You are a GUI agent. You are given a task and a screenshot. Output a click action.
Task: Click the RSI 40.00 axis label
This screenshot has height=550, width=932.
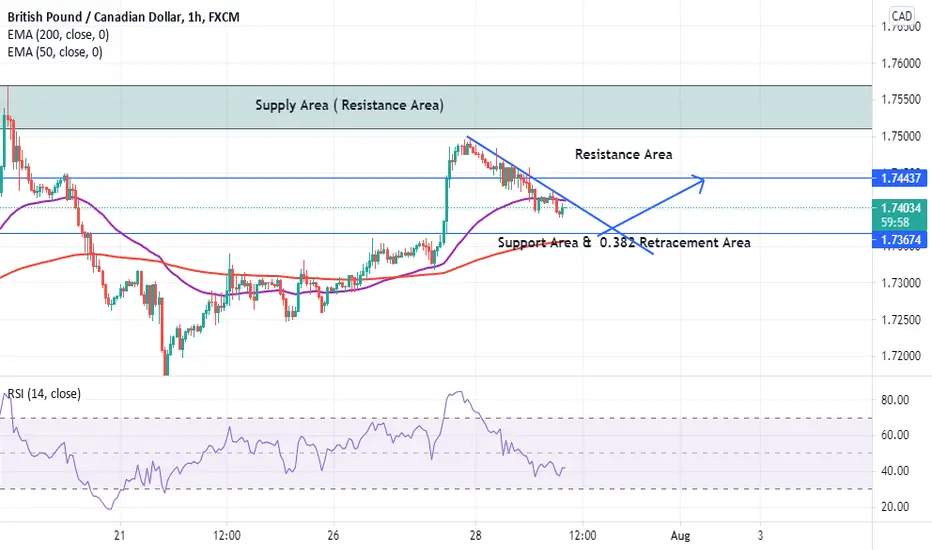tap(895, 471)
